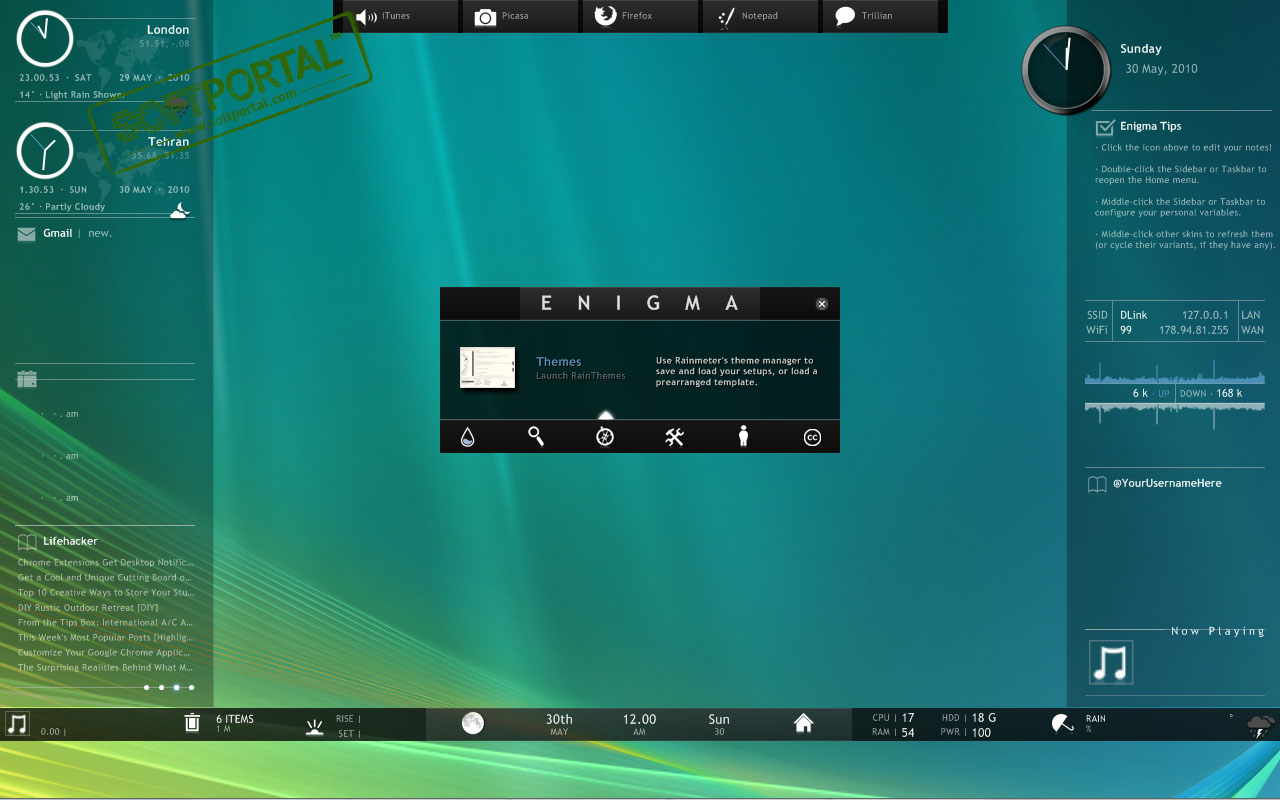Open the Themes preview thumbnail
This screenshot has height=800, width=1280.
tap(487, 368)
